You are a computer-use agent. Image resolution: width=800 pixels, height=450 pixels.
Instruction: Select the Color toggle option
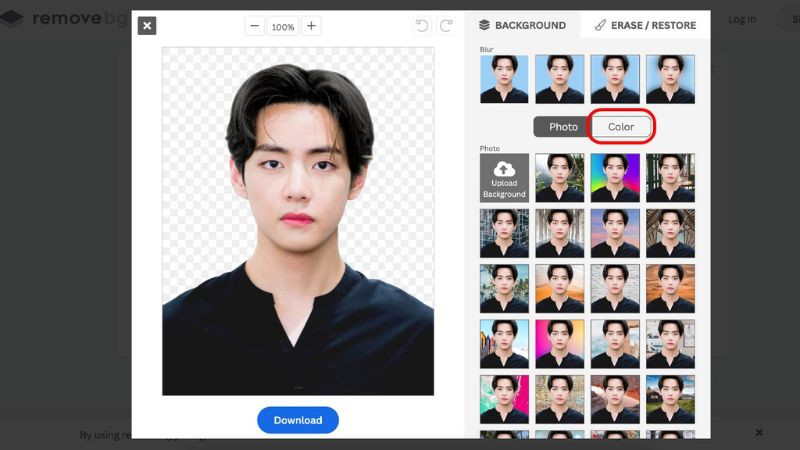click(621, 127)
